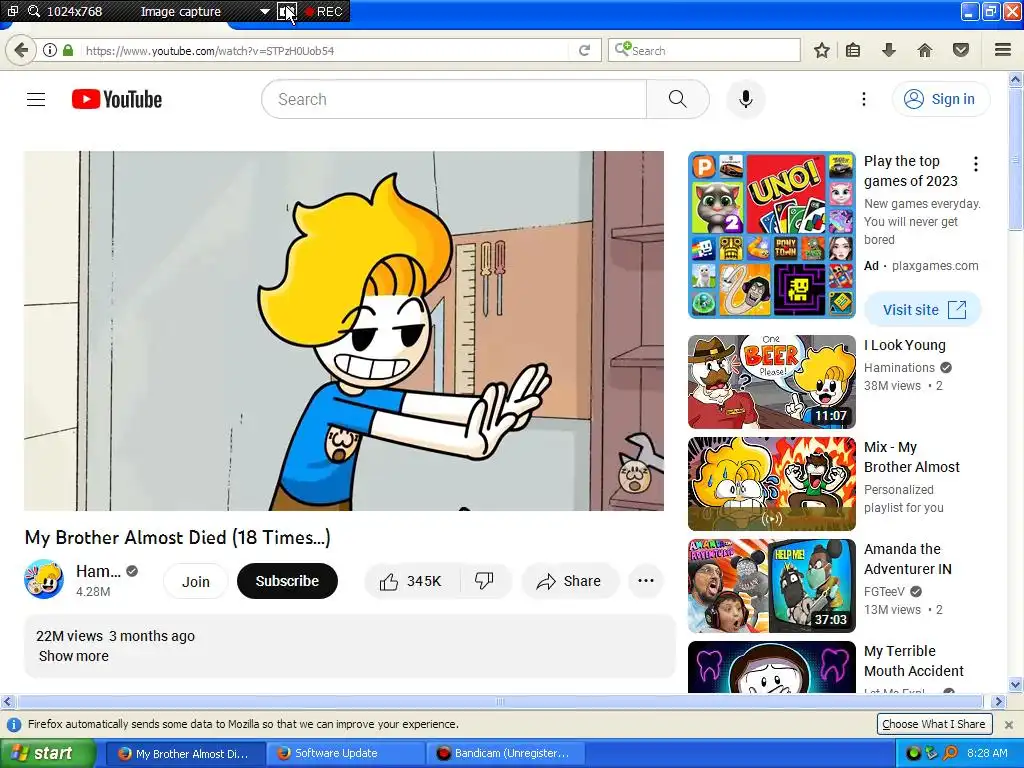Dismiss the Firefox data notification bar
Image resolution: width=1024 pixels, height=768 pixels.
coord(1009,725)
